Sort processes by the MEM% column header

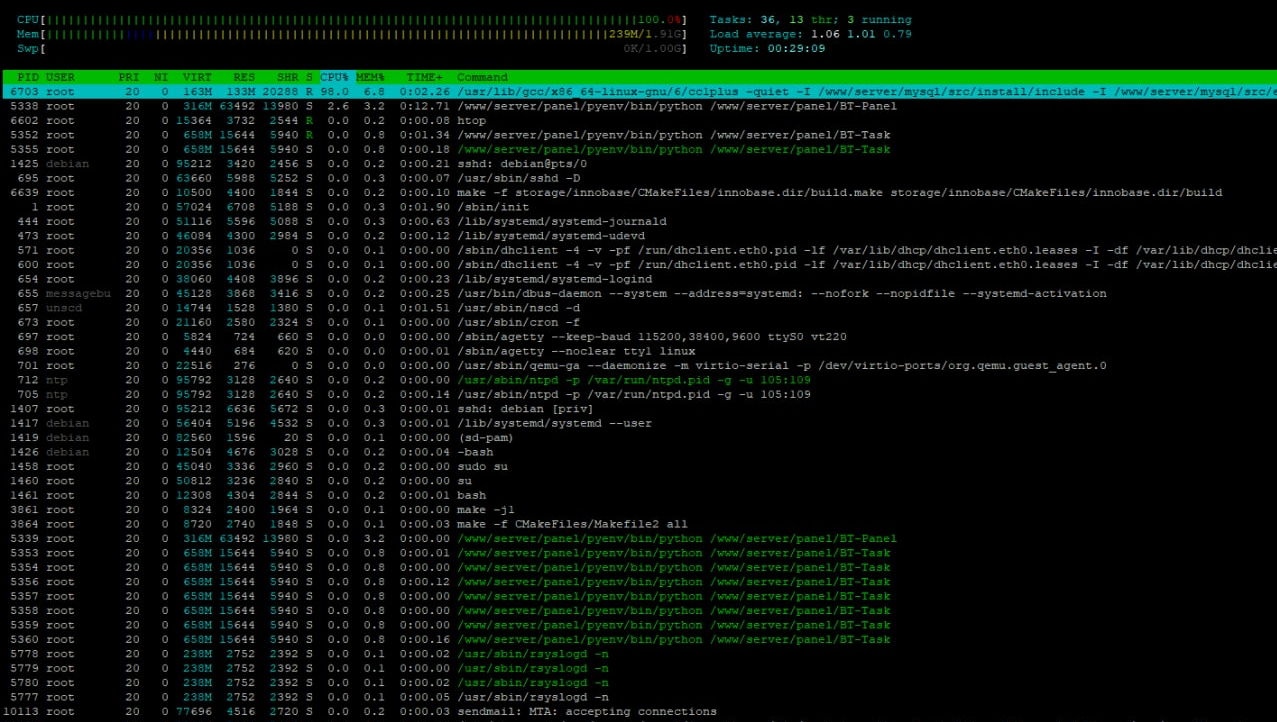[371, 77]
